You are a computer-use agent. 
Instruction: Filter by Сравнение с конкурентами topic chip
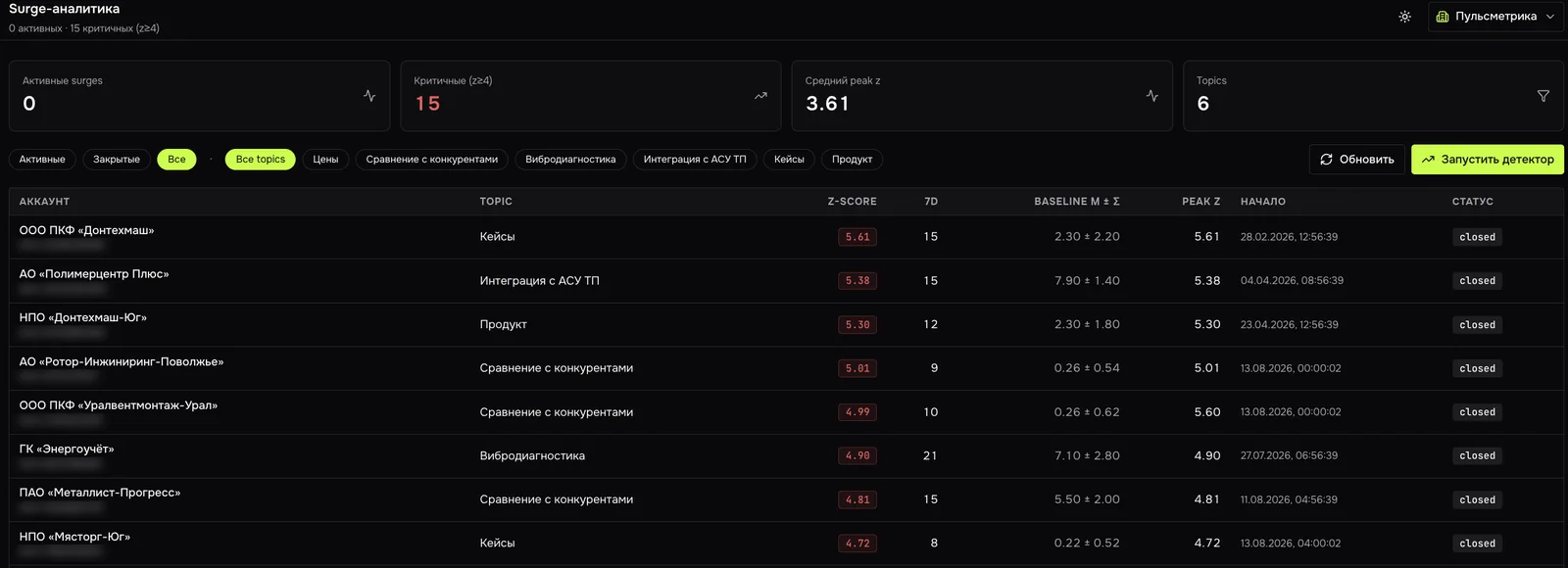point(431,159)
